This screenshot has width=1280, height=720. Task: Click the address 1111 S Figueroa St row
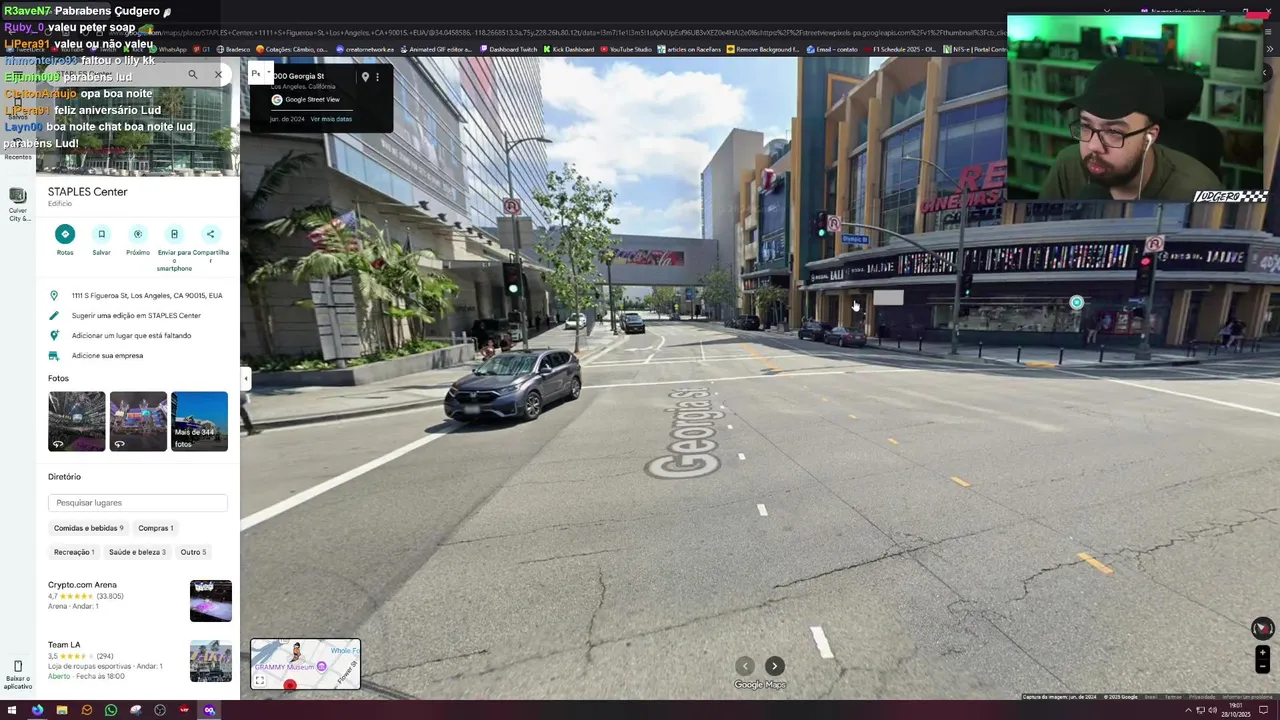pos(138,296)
